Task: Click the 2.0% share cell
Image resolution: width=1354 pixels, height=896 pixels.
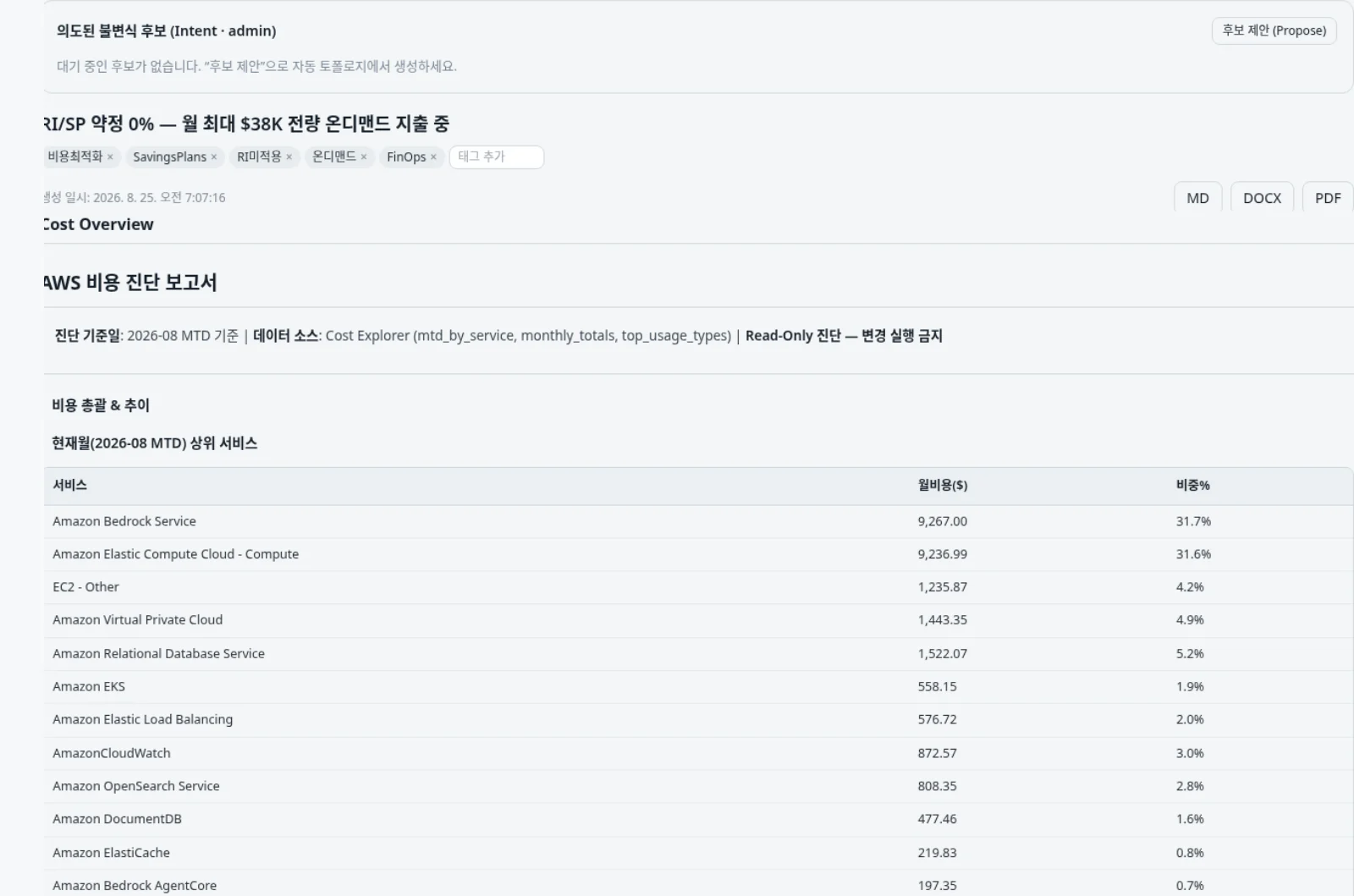Action: pyautogui.click(x=1190, y=720)
